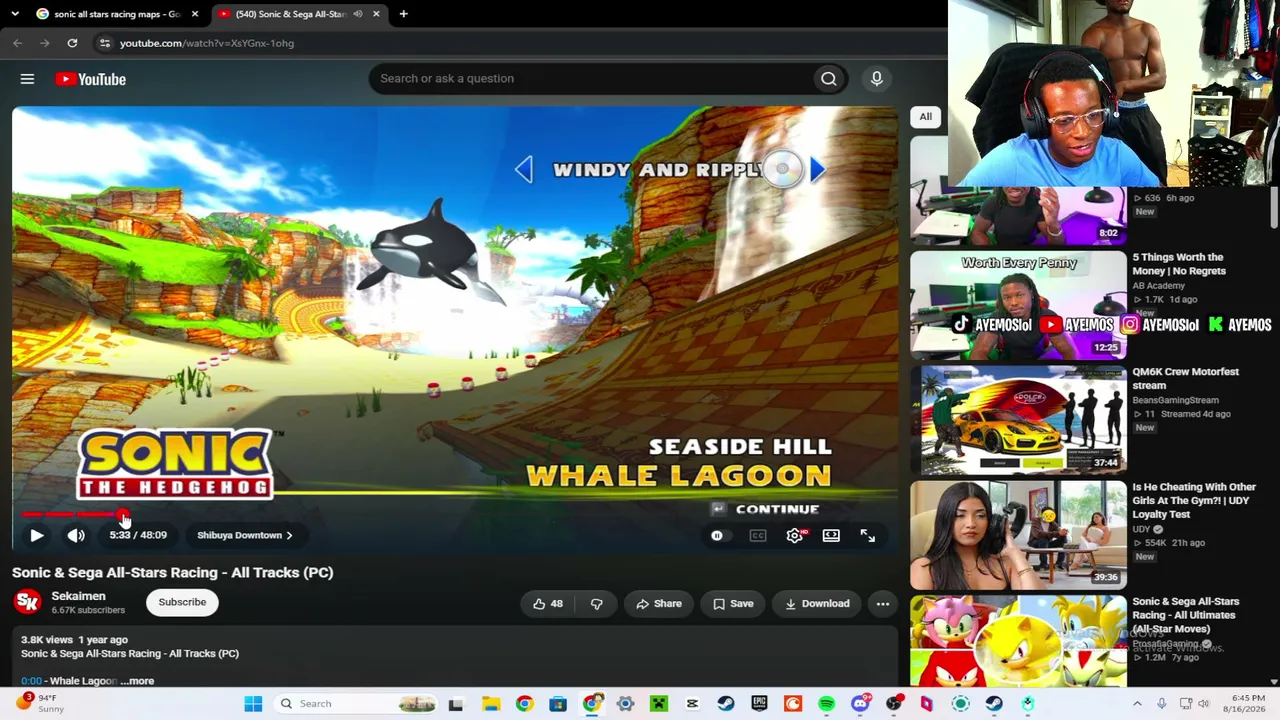This screenshot has height=720, width=1280.
Task: Enter full screen mode
Action: (868, 535)
